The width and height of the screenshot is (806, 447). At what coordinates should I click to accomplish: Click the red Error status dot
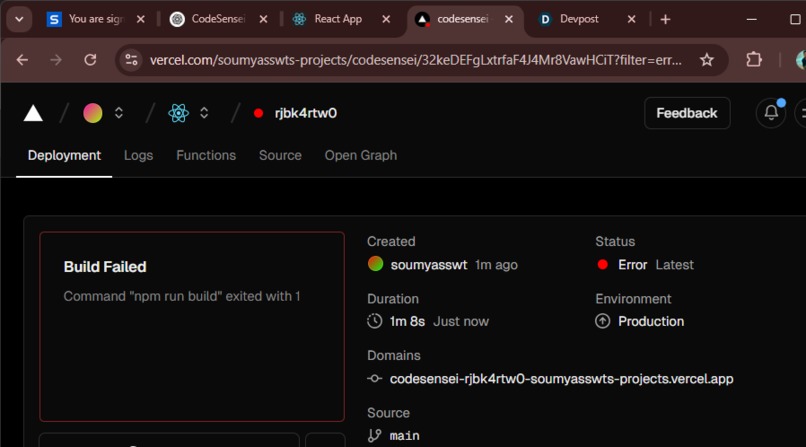click(x=603, y=265)
